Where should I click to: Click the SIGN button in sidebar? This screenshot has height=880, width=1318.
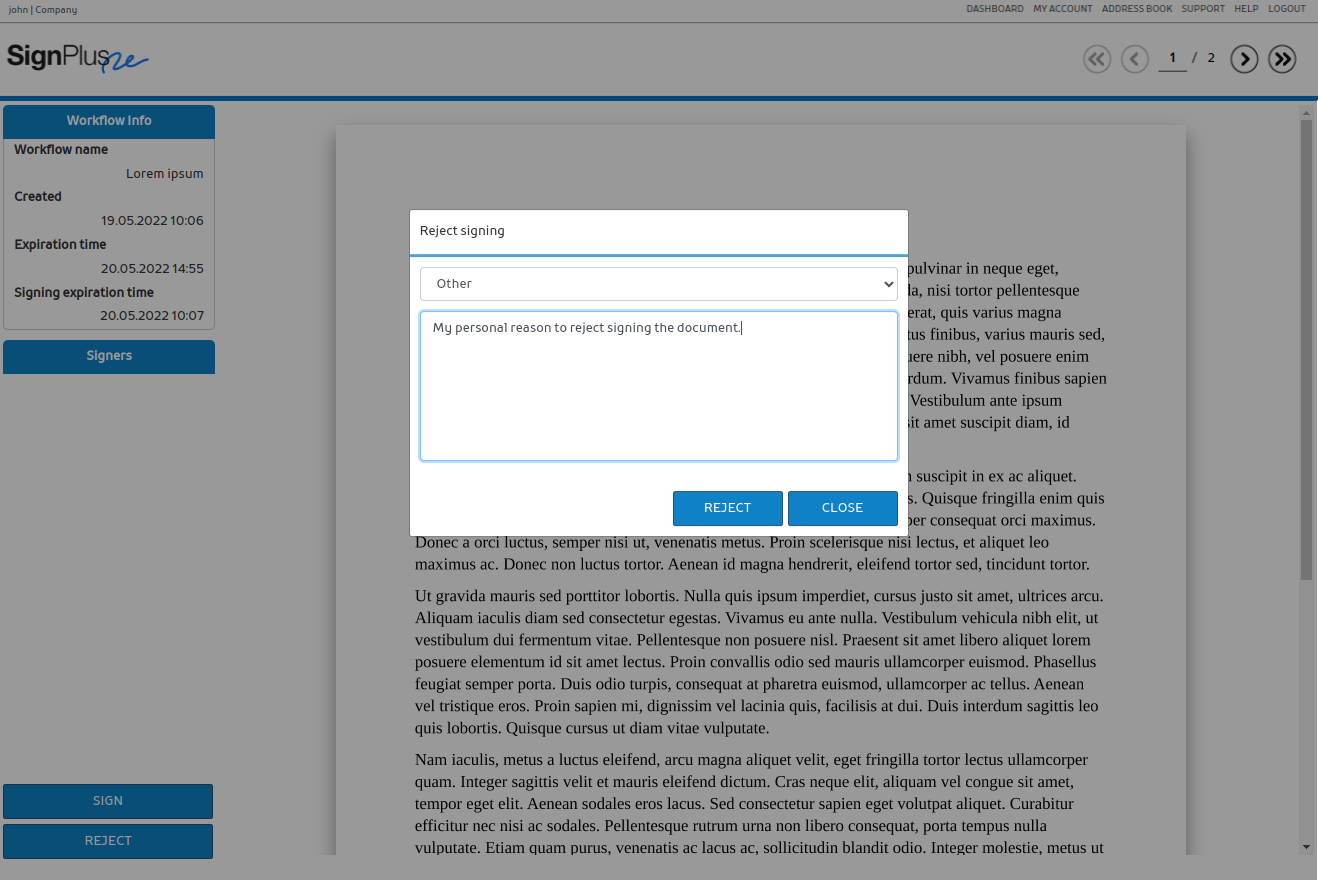[108, 801]
